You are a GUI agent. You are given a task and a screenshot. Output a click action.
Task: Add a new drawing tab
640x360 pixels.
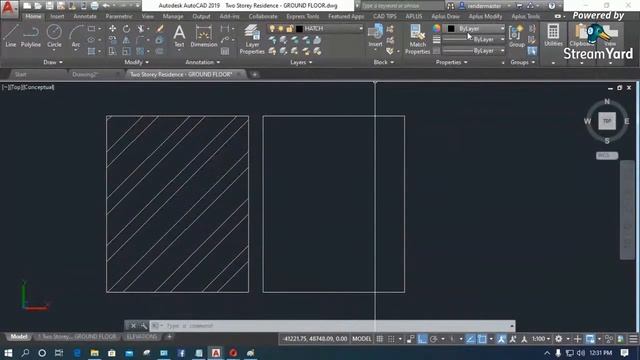(x=254, y=74)
